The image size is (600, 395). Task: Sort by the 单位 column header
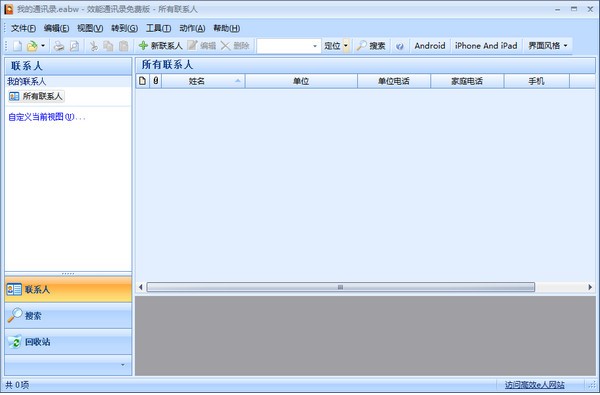click(301, 81)
